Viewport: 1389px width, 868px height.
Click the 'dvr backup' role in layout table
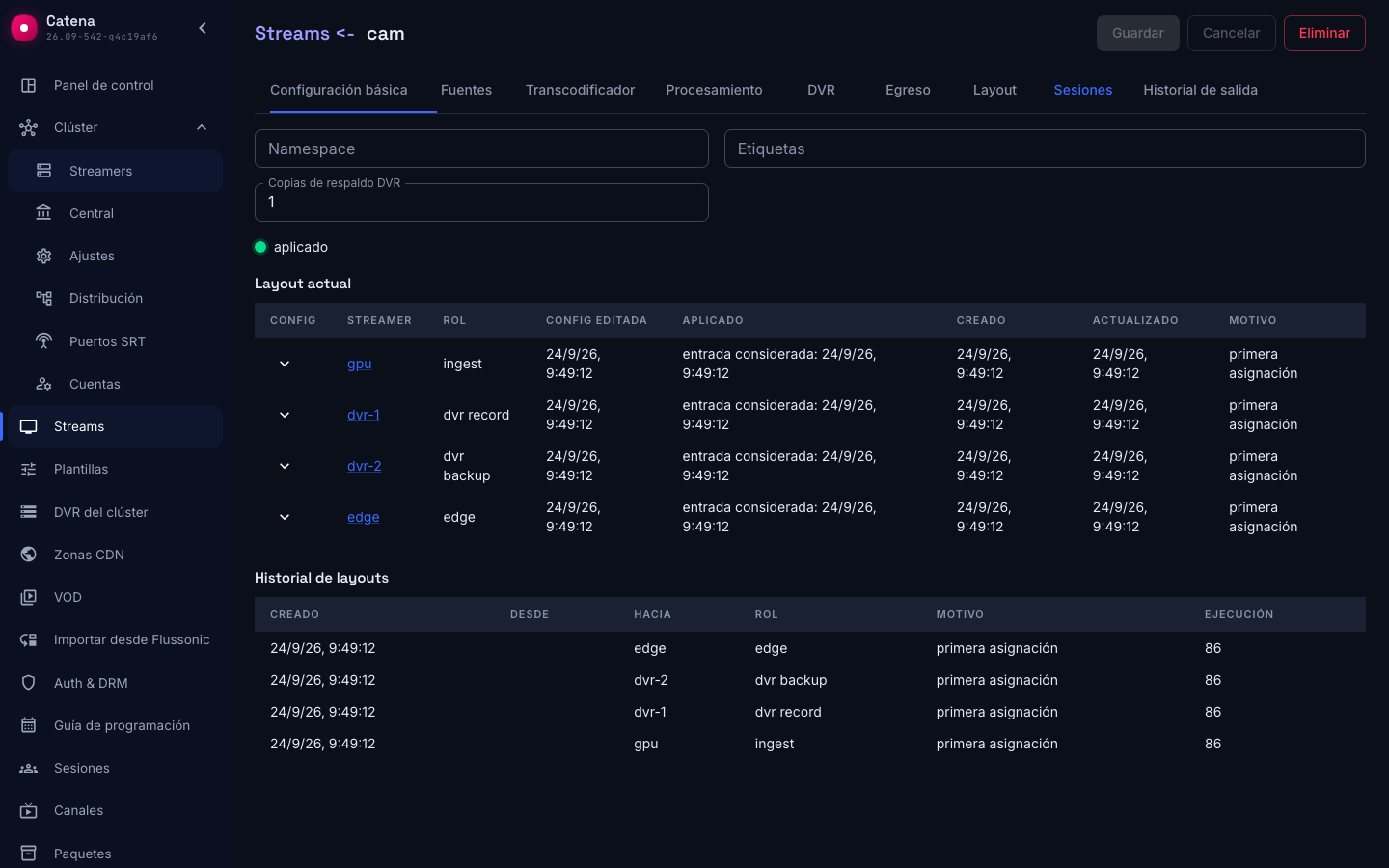pos(467,466)
